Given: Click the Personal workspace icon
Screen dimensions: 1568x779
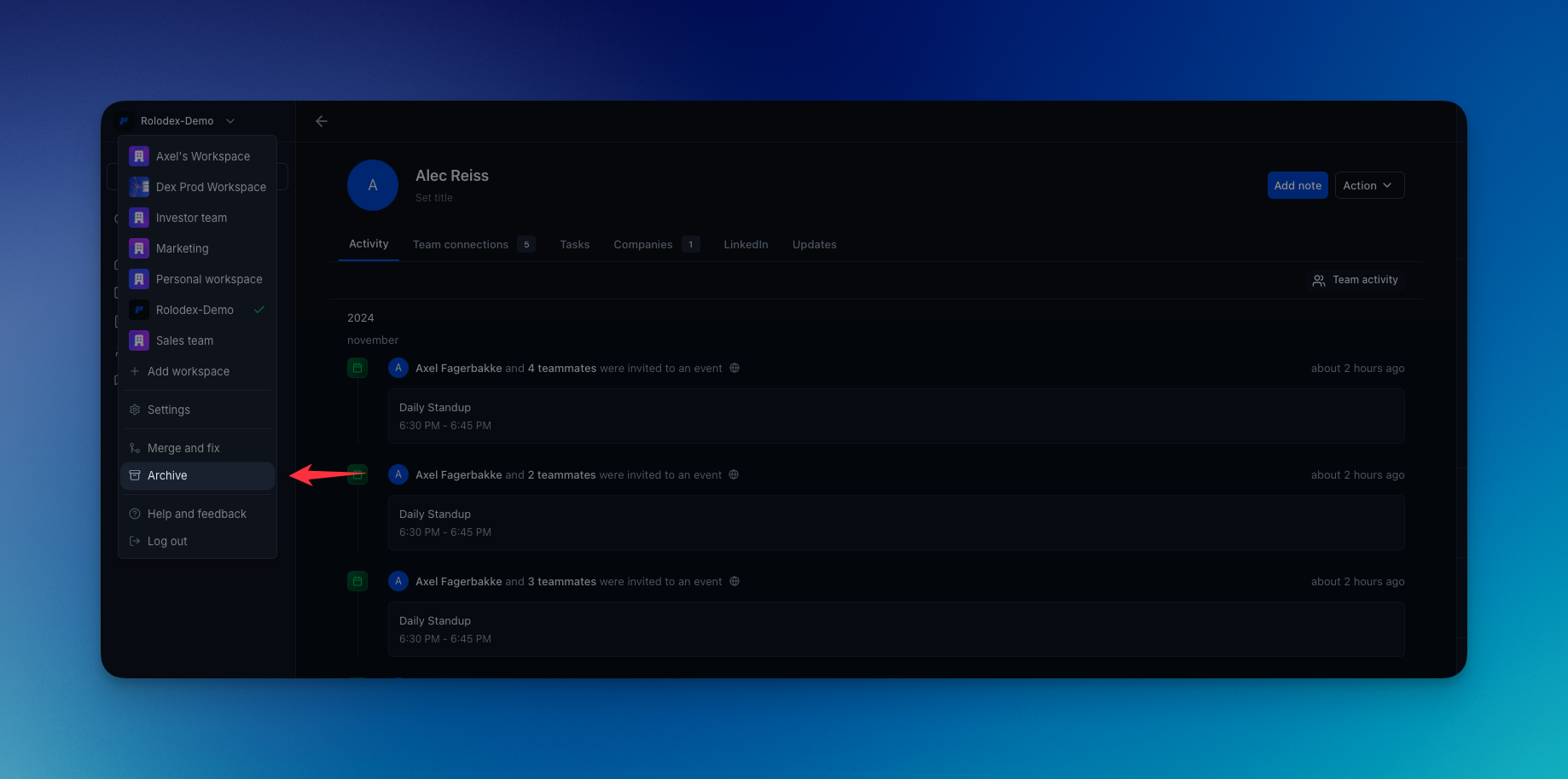Looking at the screenshot, I should pos(139,279).
